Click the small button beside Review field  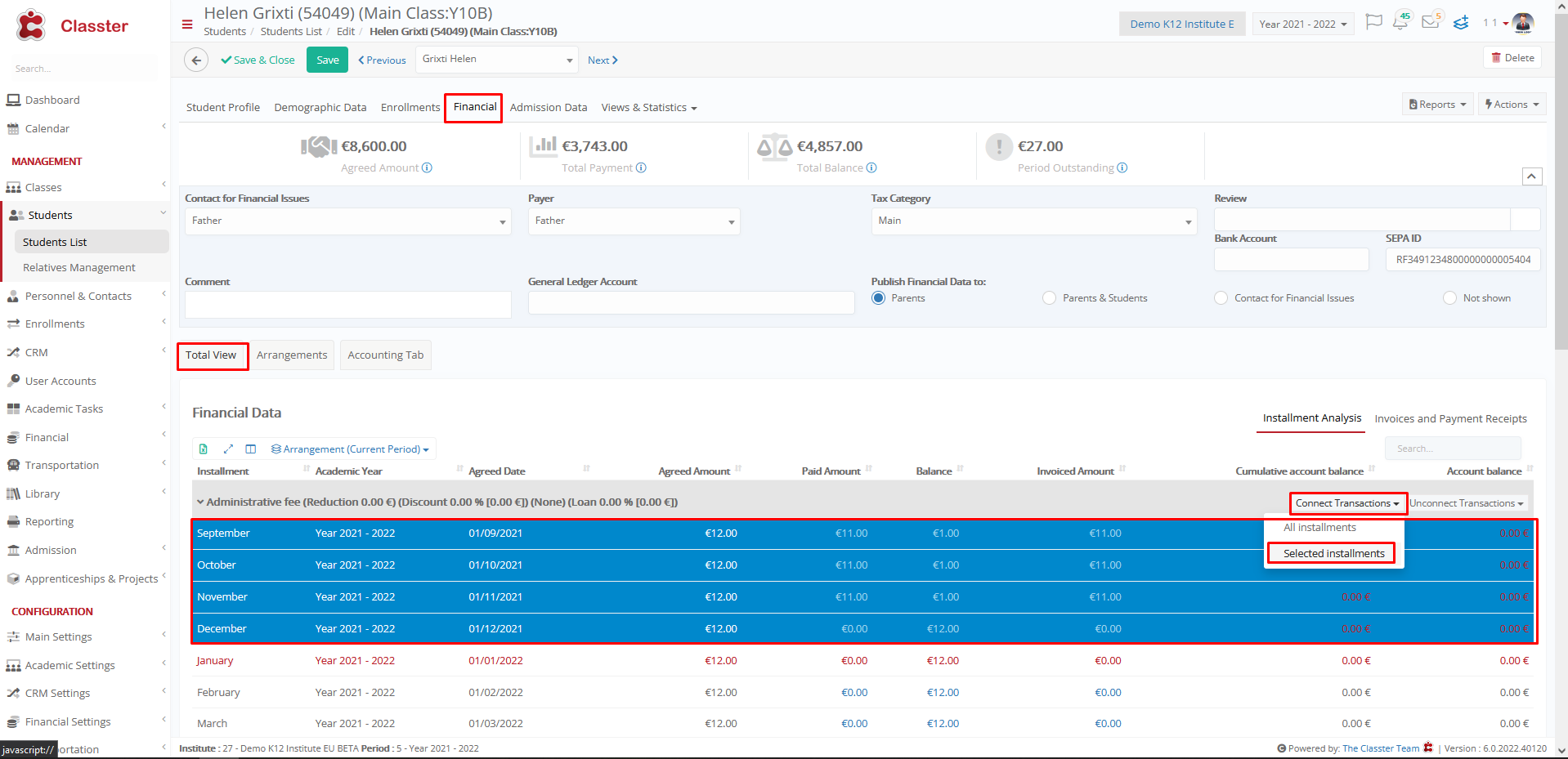pos(1525,219)
